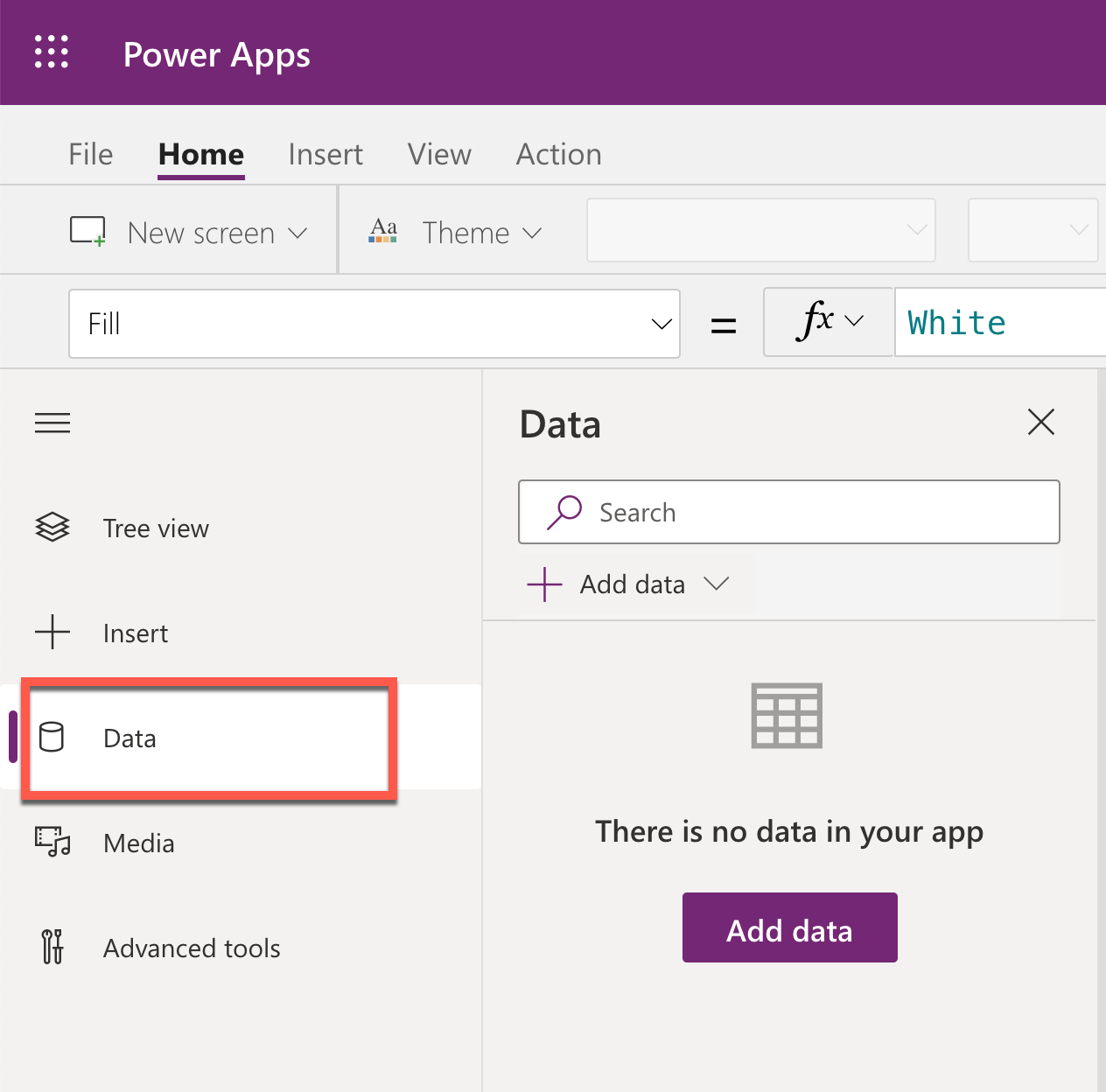This screenshot has height=1092, width=1106.
Task: Click the Search data input field
Action: point(789,512)
